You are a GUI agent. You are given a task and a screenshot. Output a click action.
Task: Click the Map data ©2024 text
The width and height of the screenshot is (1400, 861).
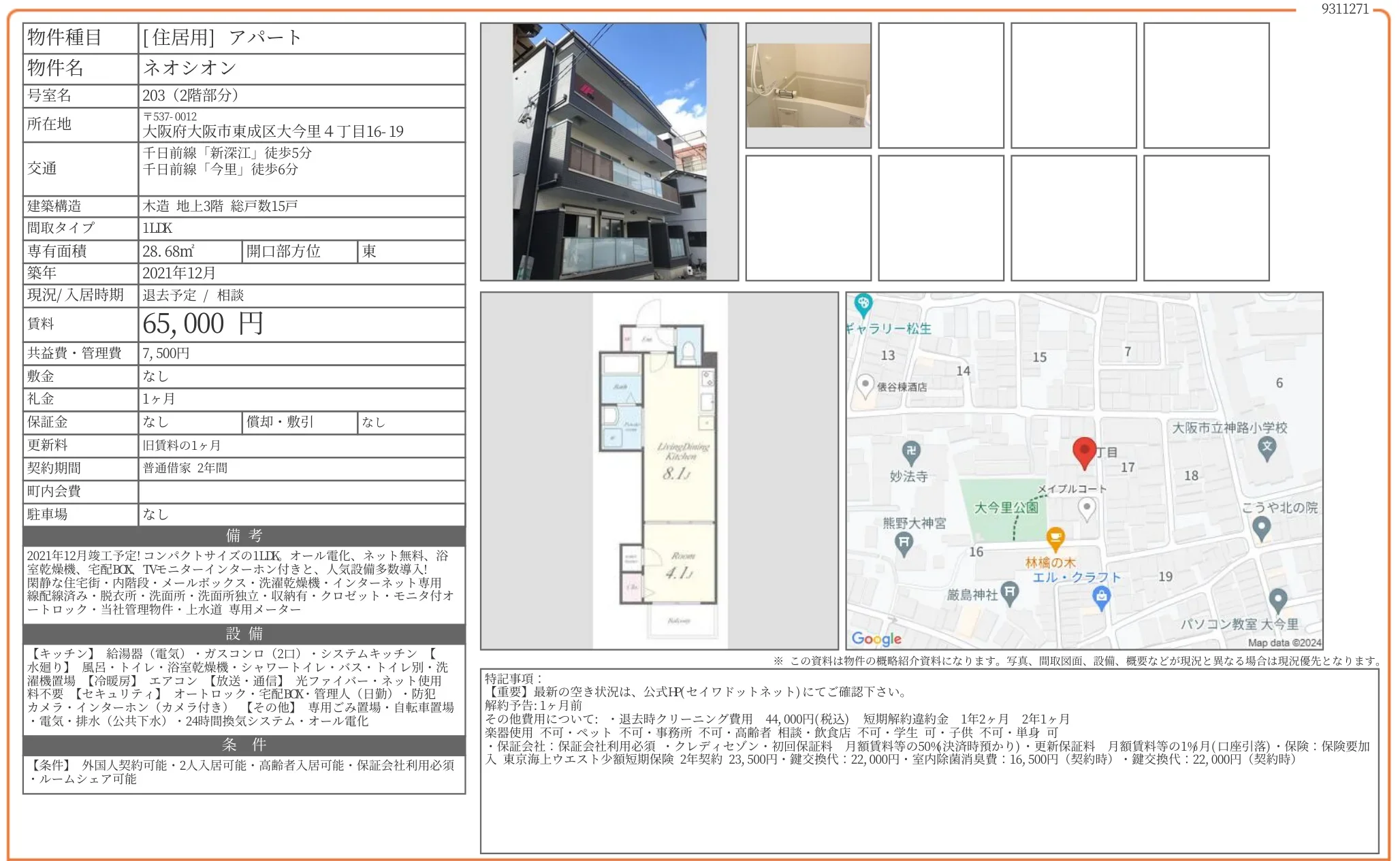click(1284, 642)
